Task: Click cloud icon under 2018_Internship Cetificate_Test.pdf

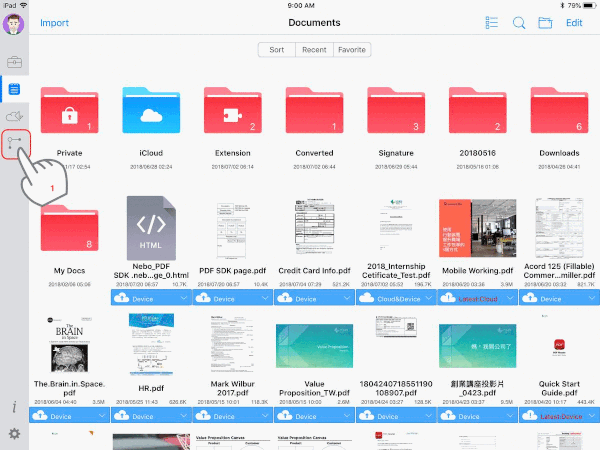Action: point(367,298)
